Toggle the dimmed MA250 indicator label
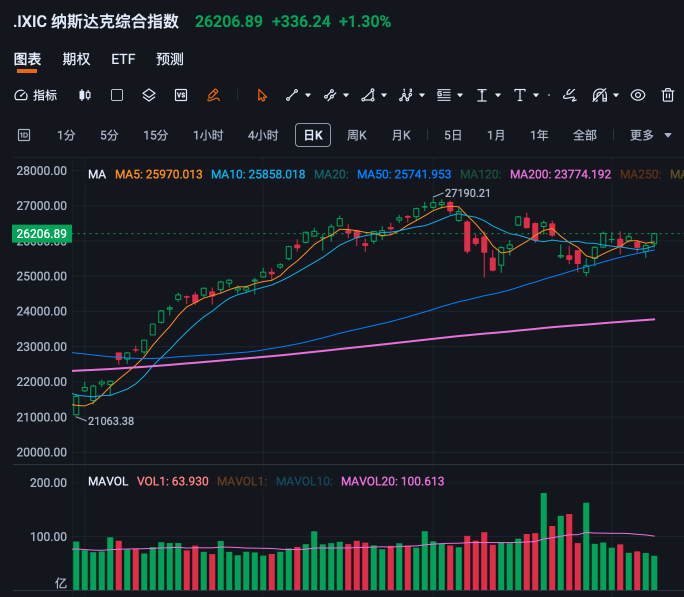 (640, 174)
